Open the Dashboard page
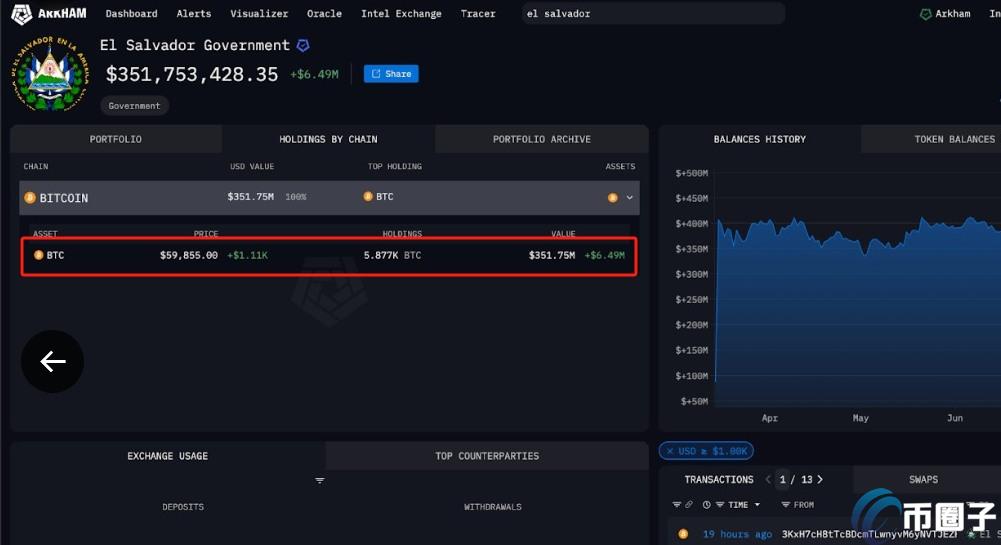Image resolution: width=1001 pixels, height=545 pixels. coord(132,13)
